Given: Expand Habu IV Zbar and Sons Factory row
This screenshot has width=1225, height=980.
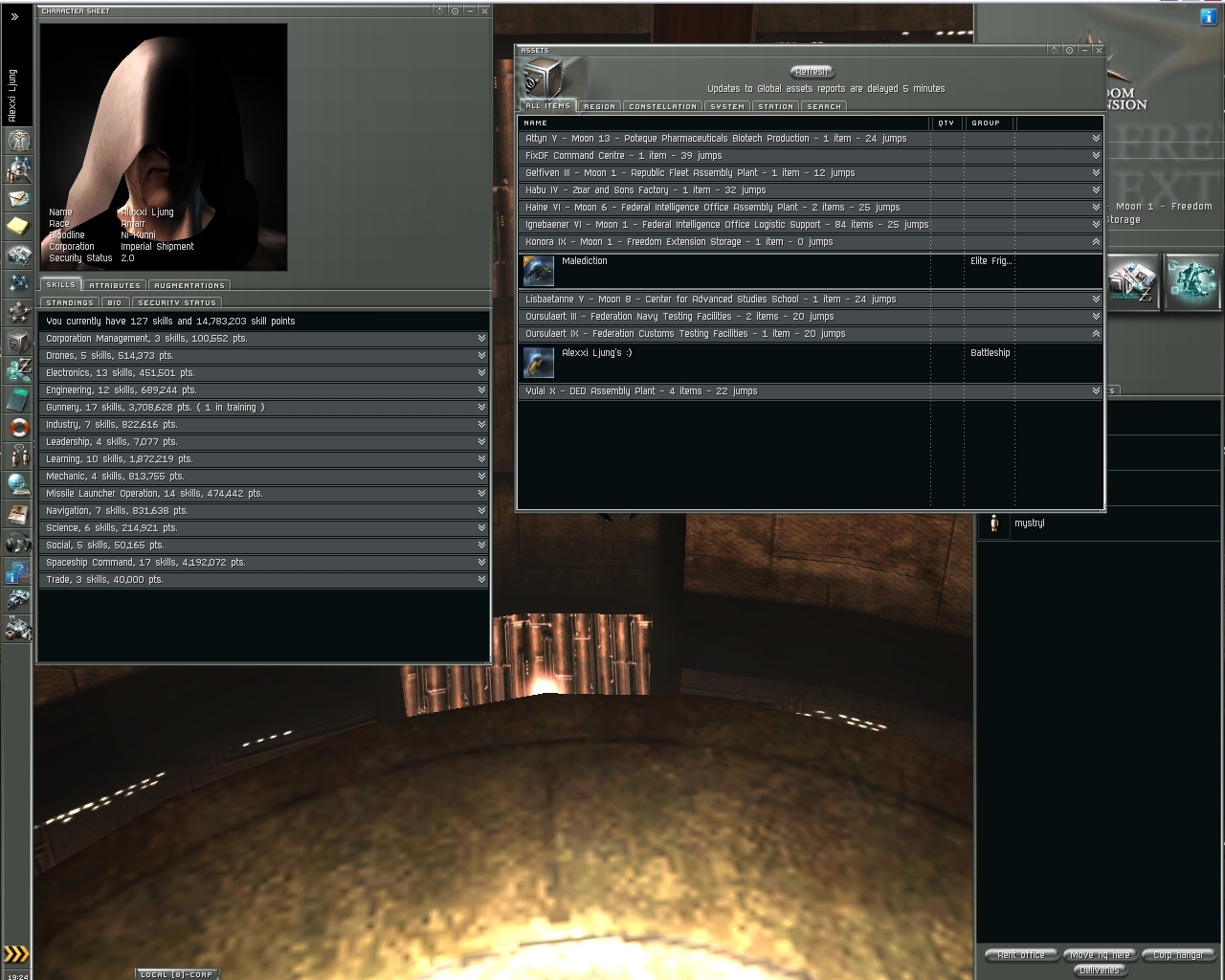Looking at the screenshot, I should (x=810, y=190).
